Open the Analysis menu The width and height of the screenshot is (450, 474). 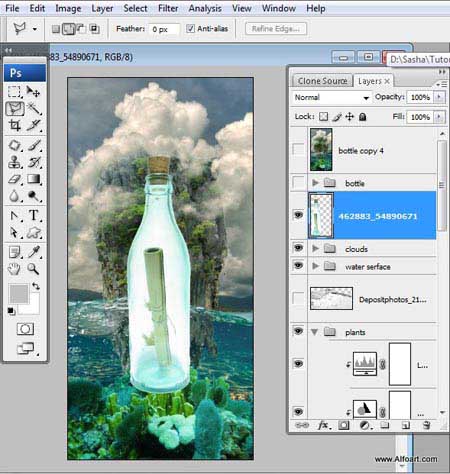205,8
